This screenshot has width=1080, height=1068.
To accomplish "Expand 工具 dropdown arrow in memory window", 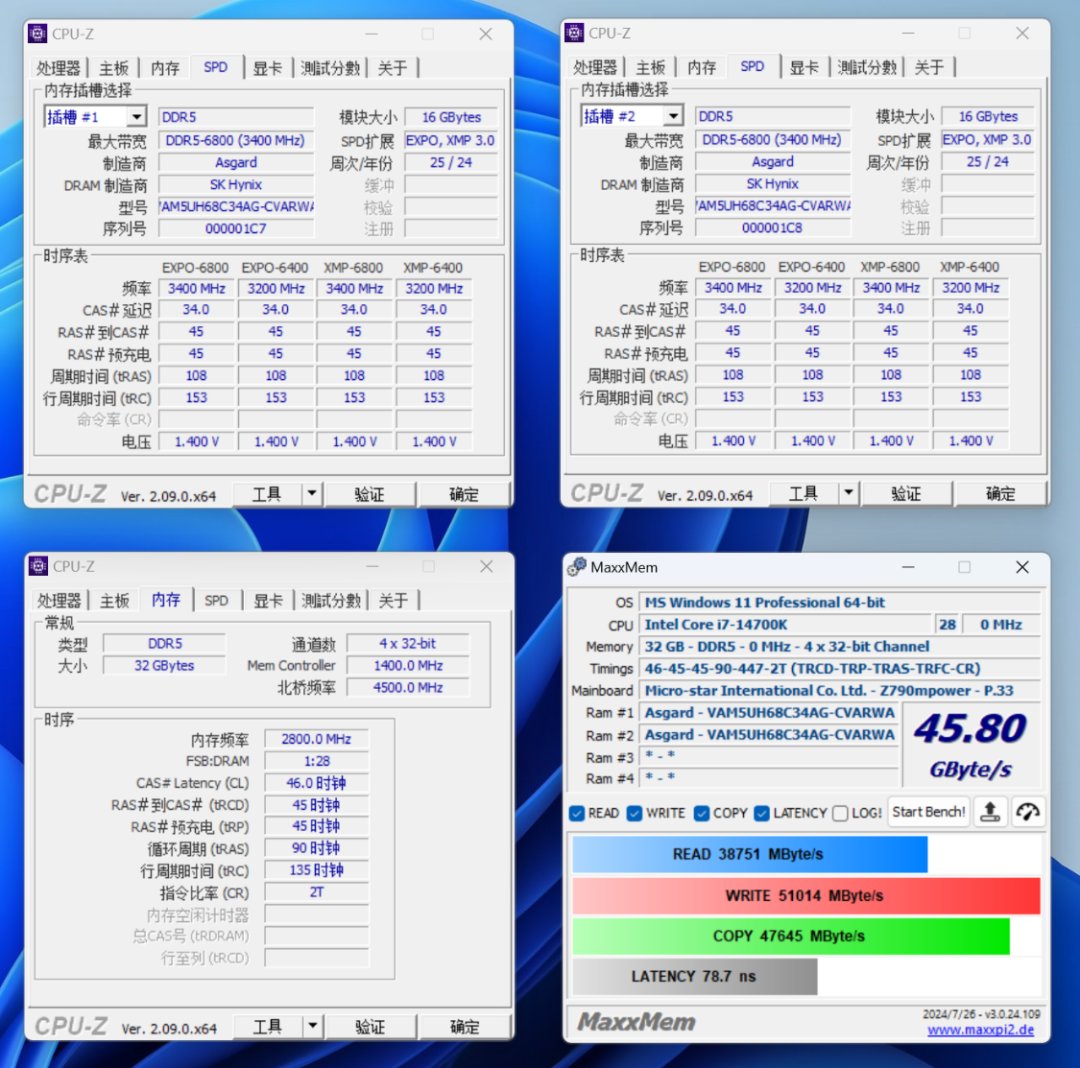I will coord(313,1026).
